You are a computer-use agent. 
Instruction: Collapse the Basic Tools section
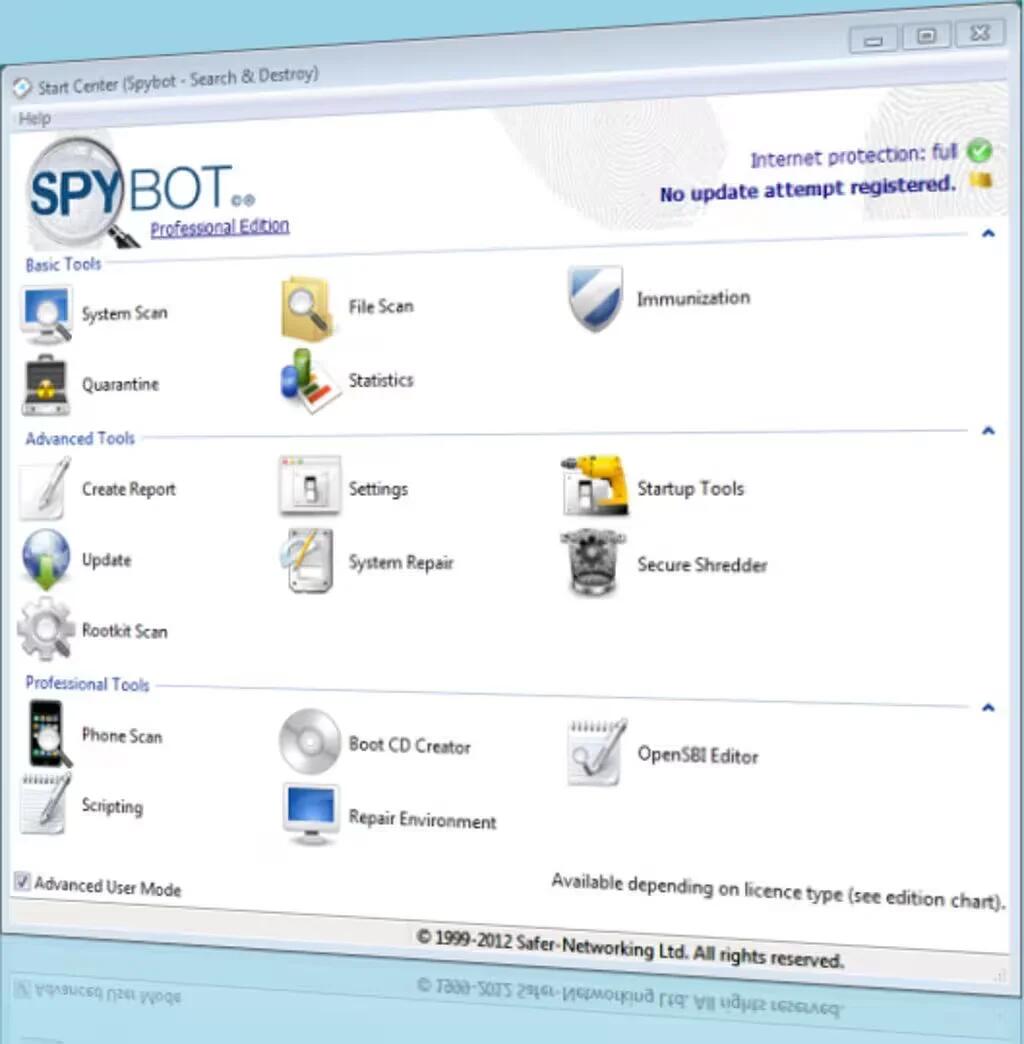tap(988, 233)
